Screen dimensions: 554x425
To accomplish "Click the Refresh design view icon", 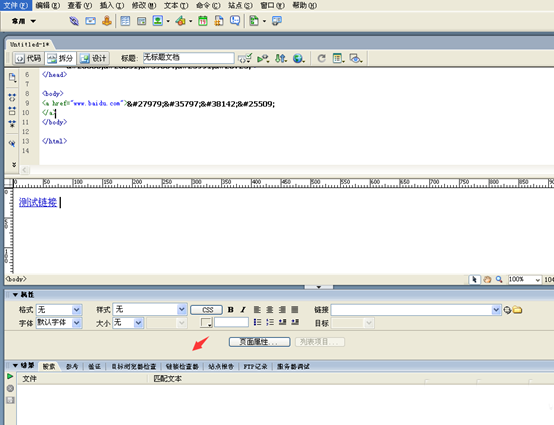I will point(321,58).
